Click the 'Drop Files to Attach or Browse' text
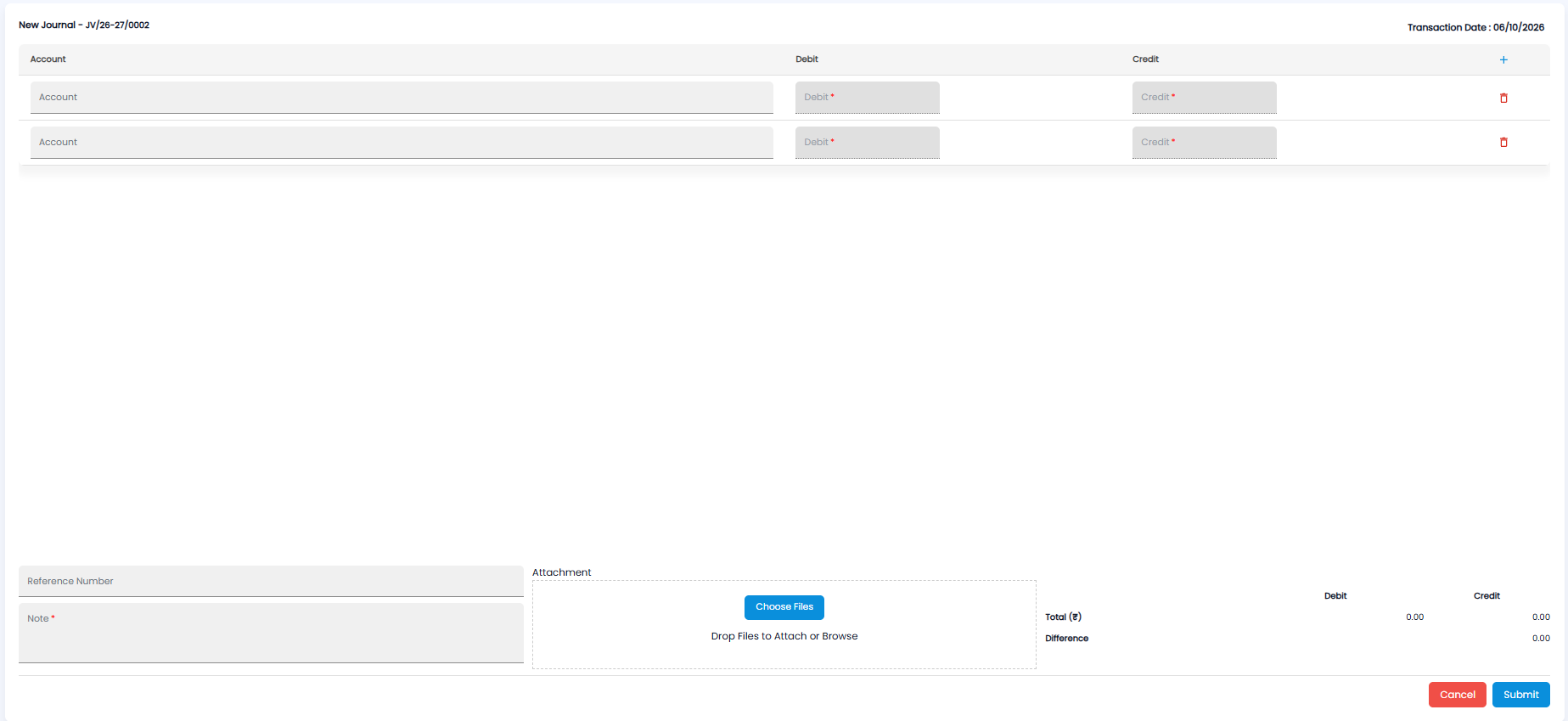Screen dimensions: 1568x721 784,636
